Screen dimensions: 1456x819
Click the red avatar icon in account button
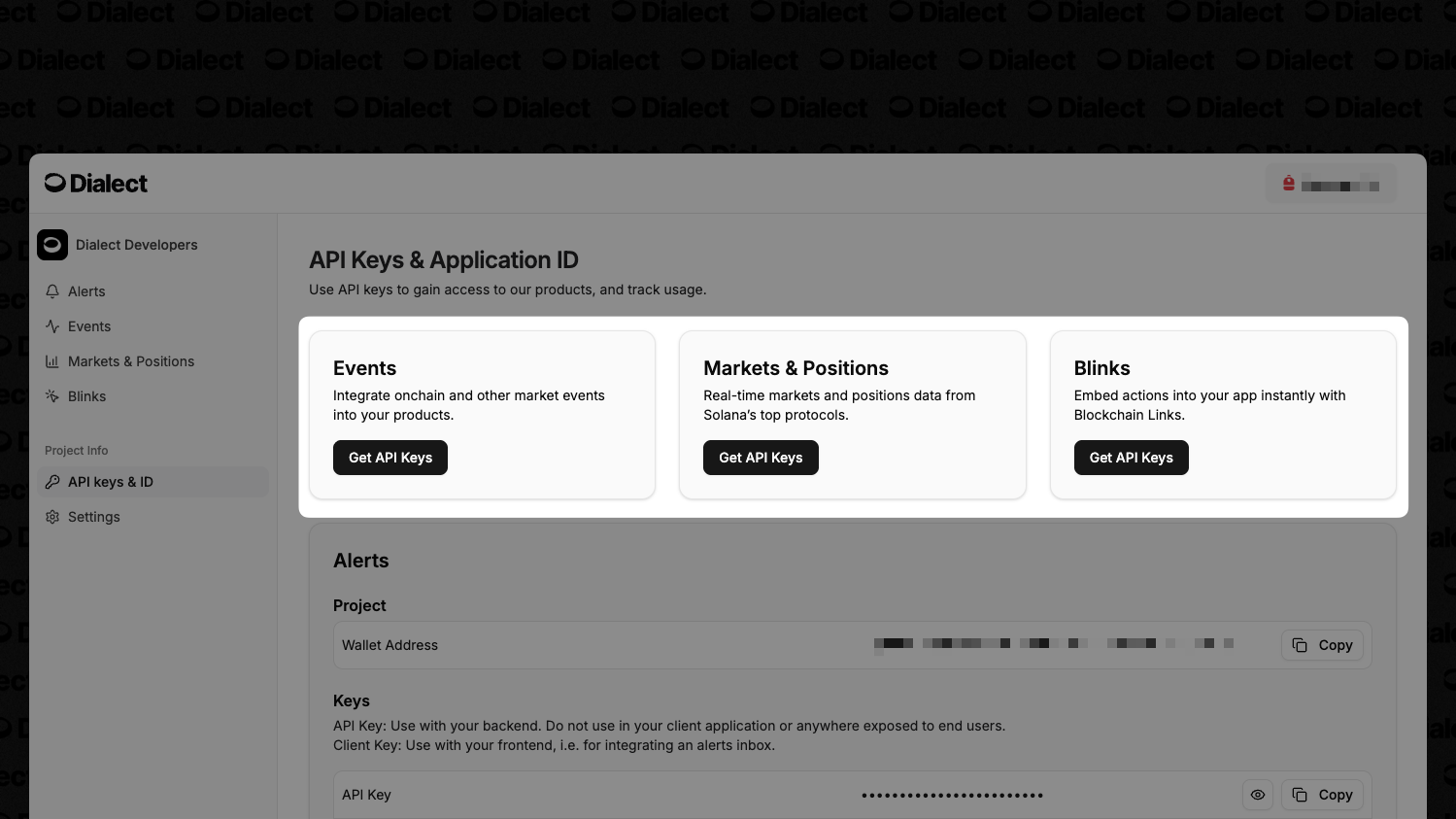tap(1289, 184)
